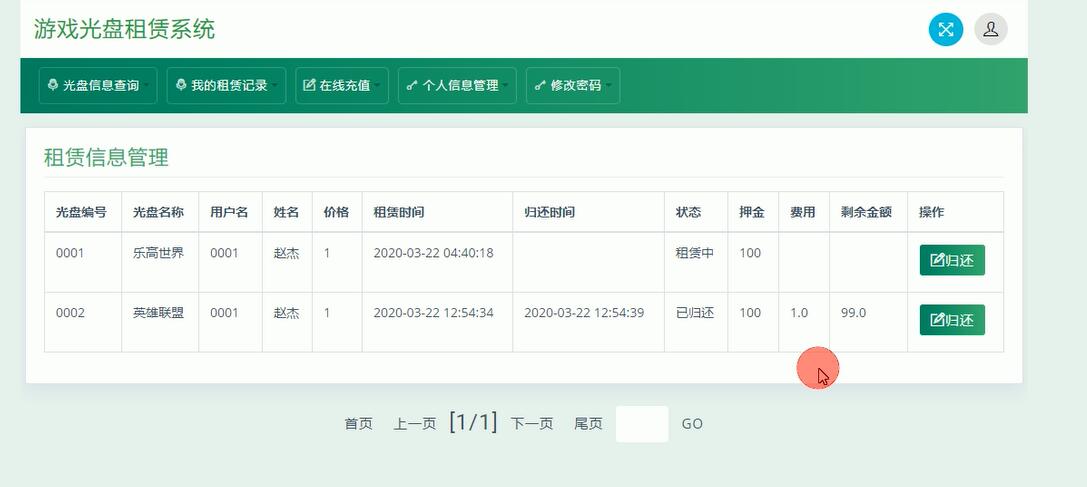This screenshot has height=487, width=1087.
Task: Go to 首页 first page link
Action: [x=358, y=424]
